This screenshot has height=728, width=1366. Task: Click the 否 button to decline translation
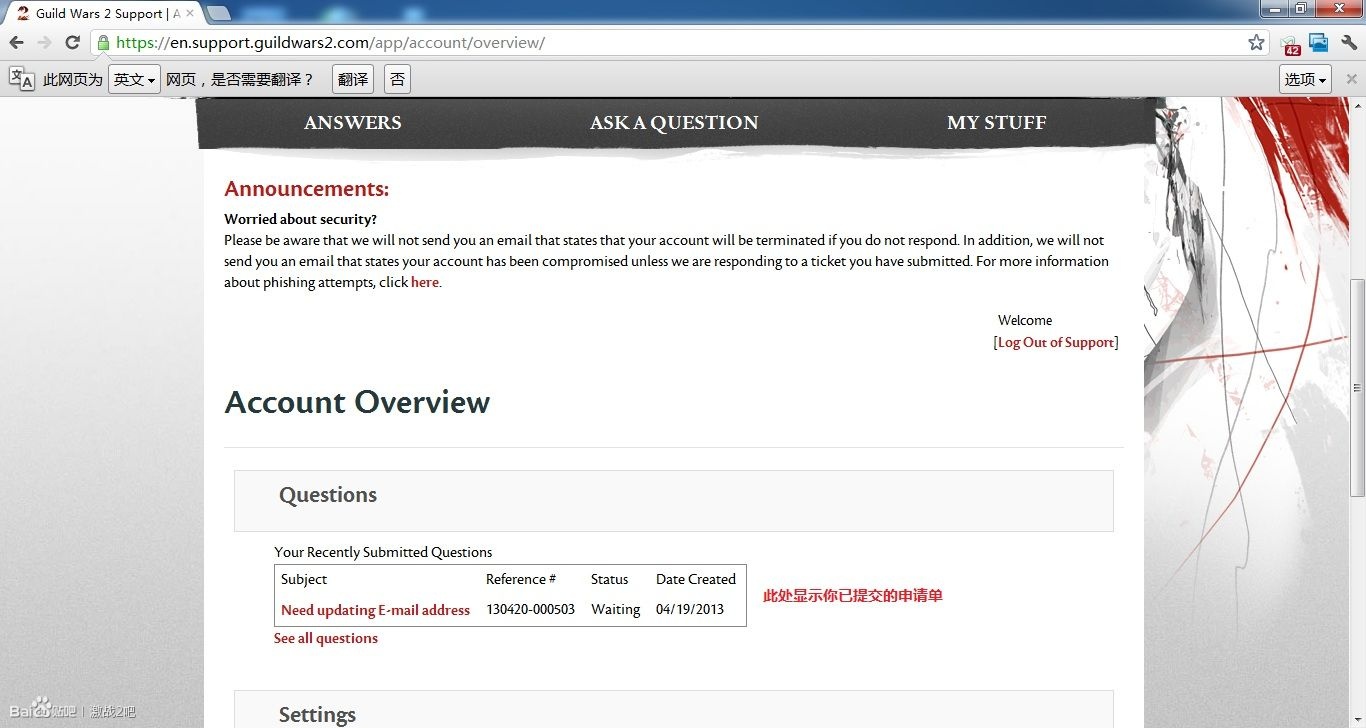397,79
